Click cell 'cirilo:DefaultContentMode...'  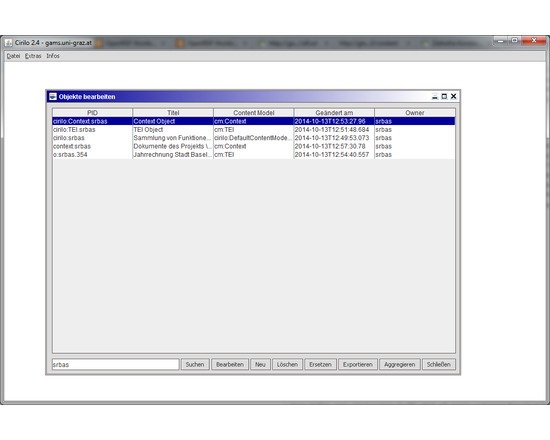(254, 138)
